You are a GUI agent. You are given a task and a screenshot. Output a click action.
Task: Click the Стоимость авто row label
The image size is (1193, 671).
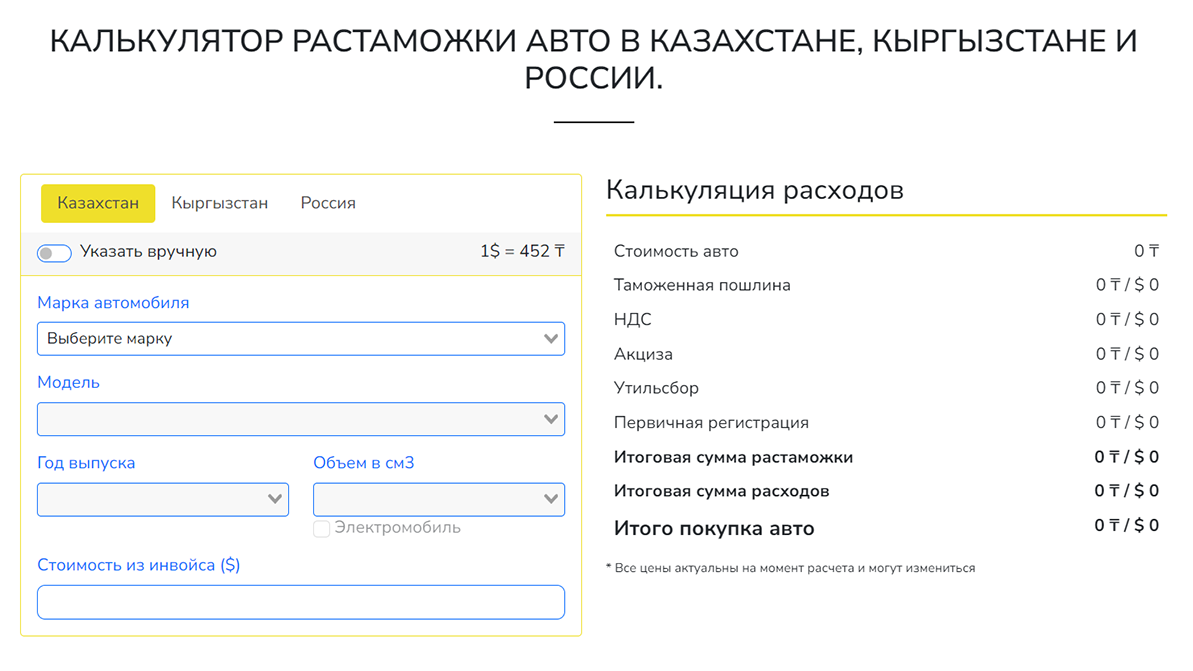[x=676, y=251]
